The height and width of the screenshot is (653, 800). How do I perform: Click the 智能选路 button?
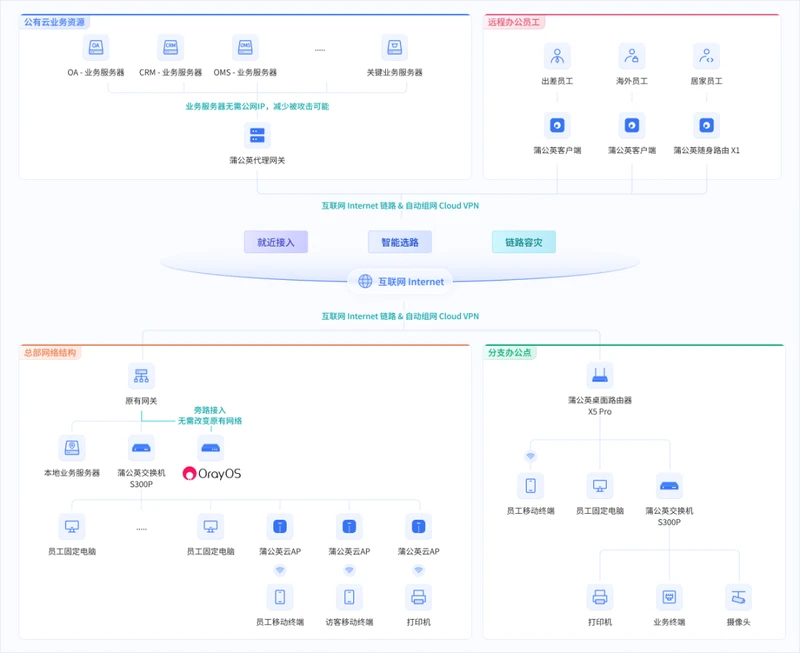click(400, 242)
